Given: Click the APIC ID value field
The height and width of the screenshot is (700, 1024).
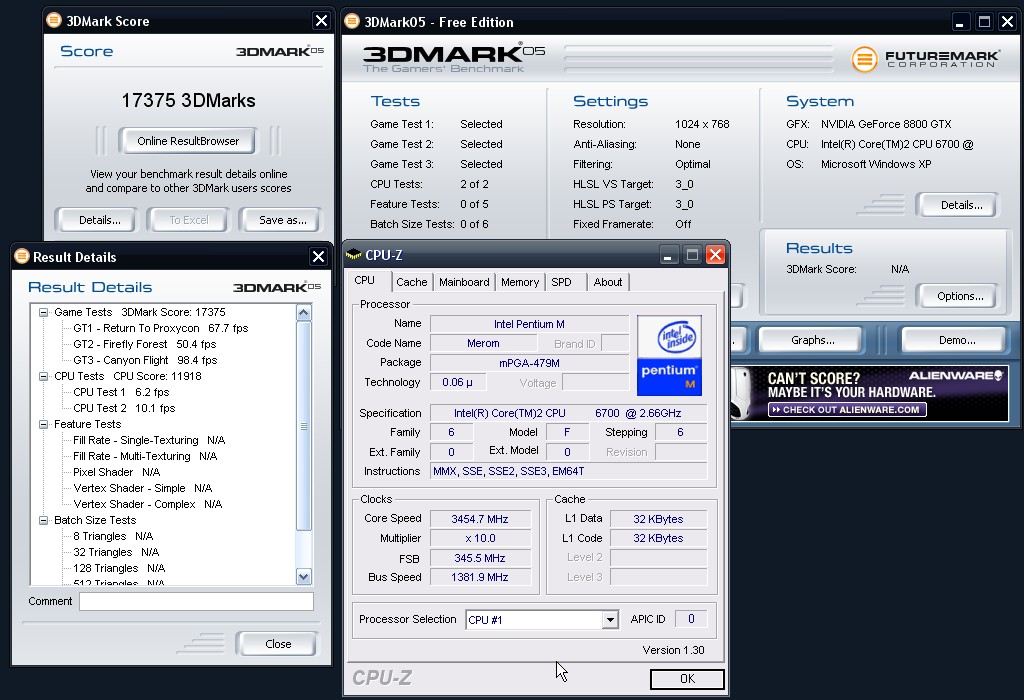Looking at the screenshot, I should (691, 619).
